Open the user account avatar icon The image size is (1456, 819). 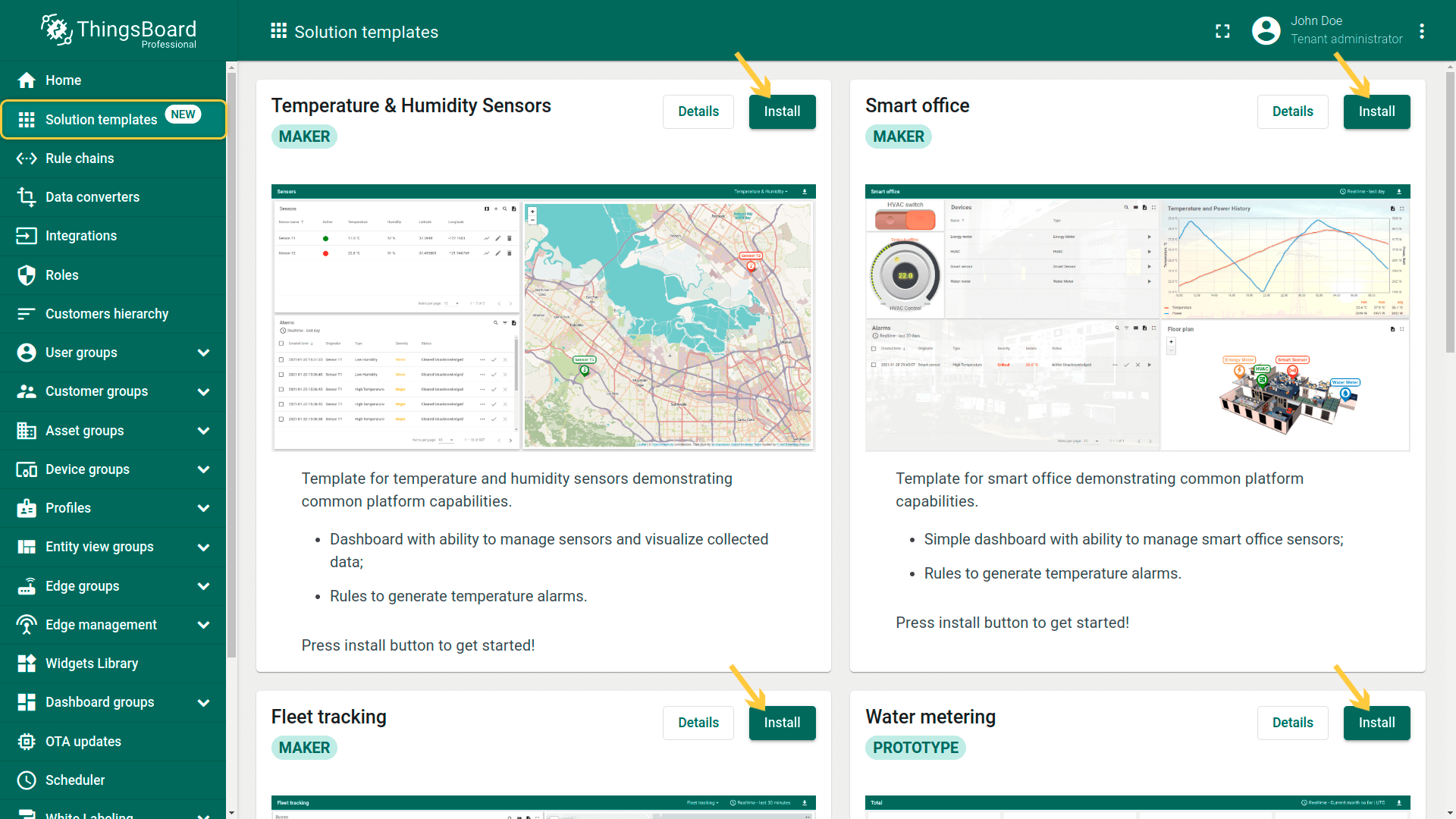click(1266, 31)
